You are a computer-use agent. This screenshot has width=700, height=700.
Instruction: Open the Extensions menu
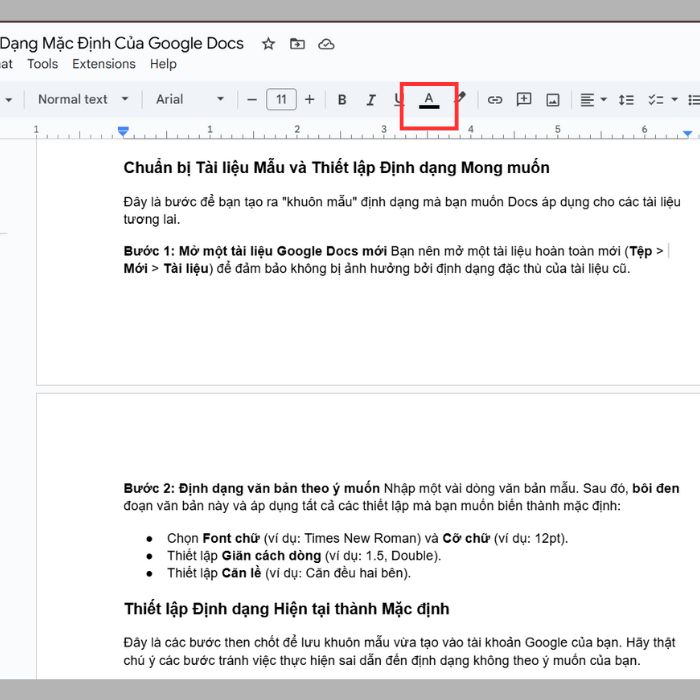(104, 64)
